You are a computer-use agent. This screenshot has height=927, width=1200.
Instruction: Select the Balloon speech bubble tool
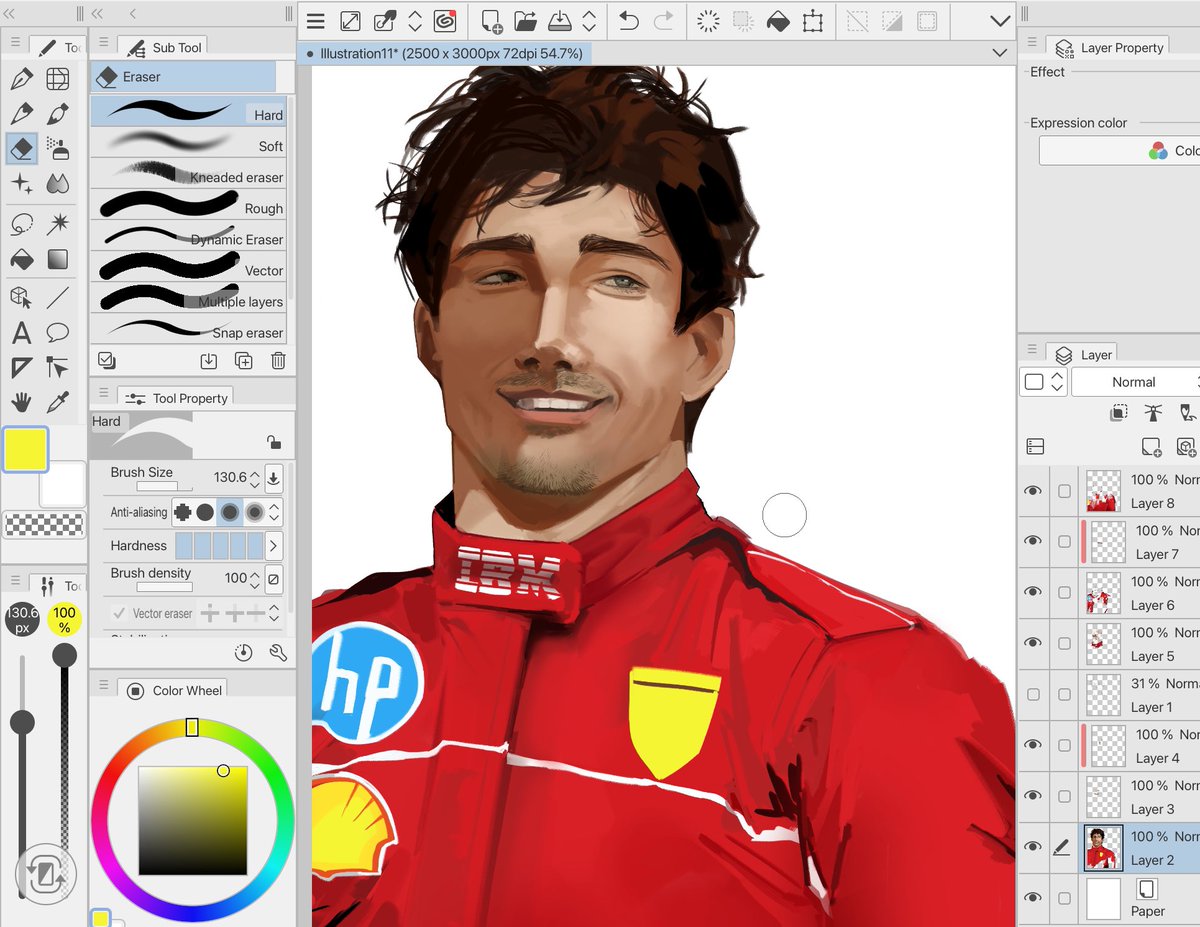pyautogui.click(x=58, y=333)
